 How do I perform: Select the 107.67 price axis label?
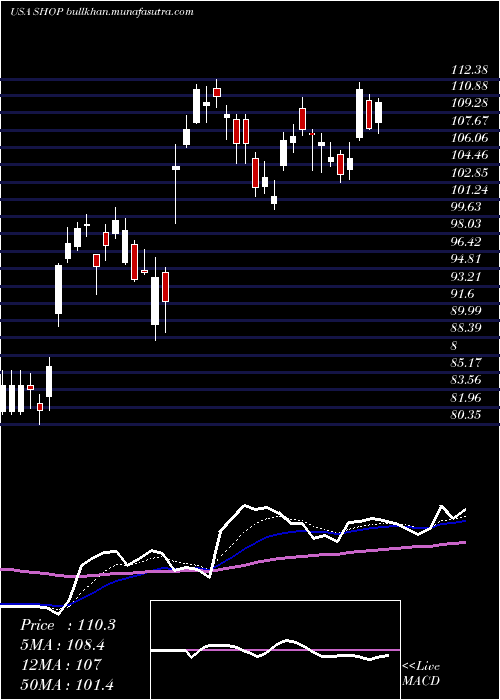click(469, 121)
